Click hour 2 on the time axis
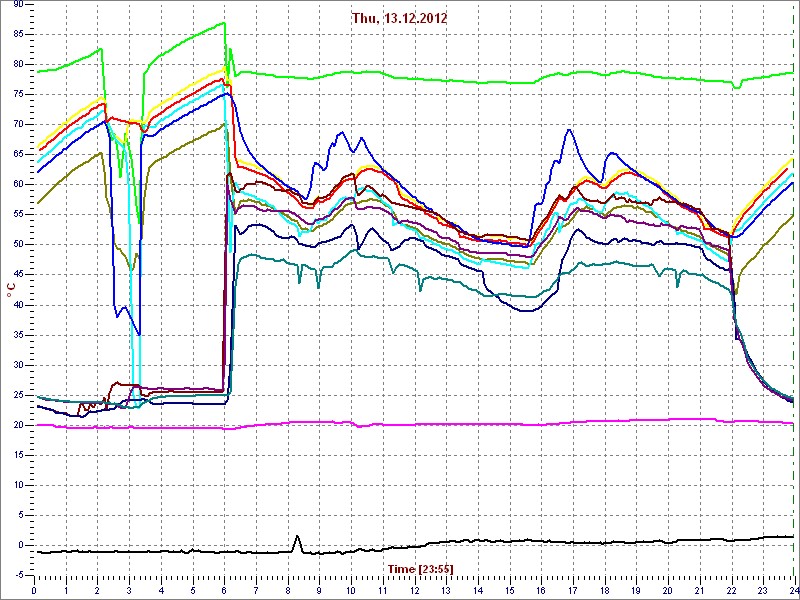The width and height of the screenshot is (800, 600). (98, 590)
